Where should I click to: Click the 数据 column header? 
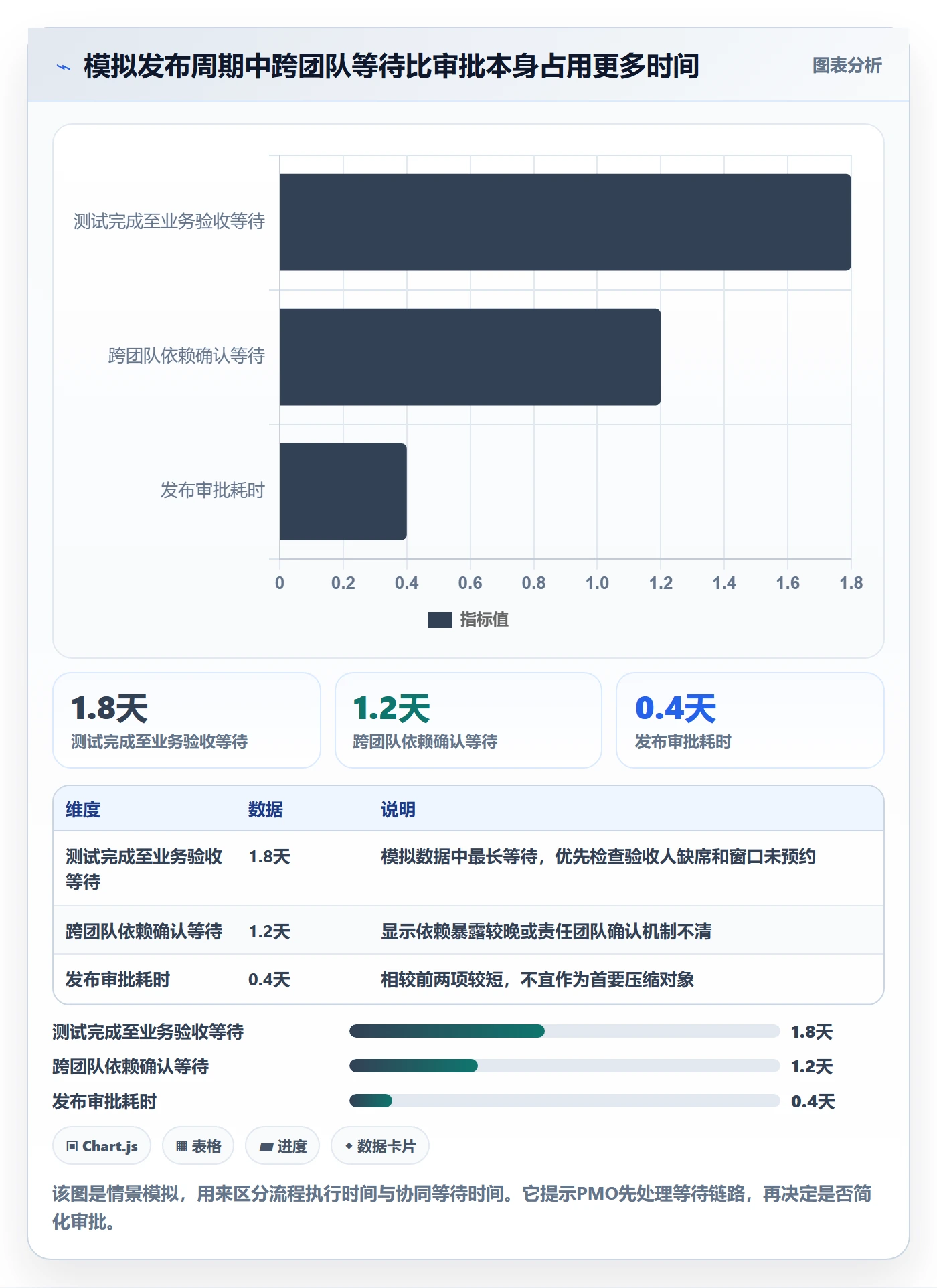266,809
